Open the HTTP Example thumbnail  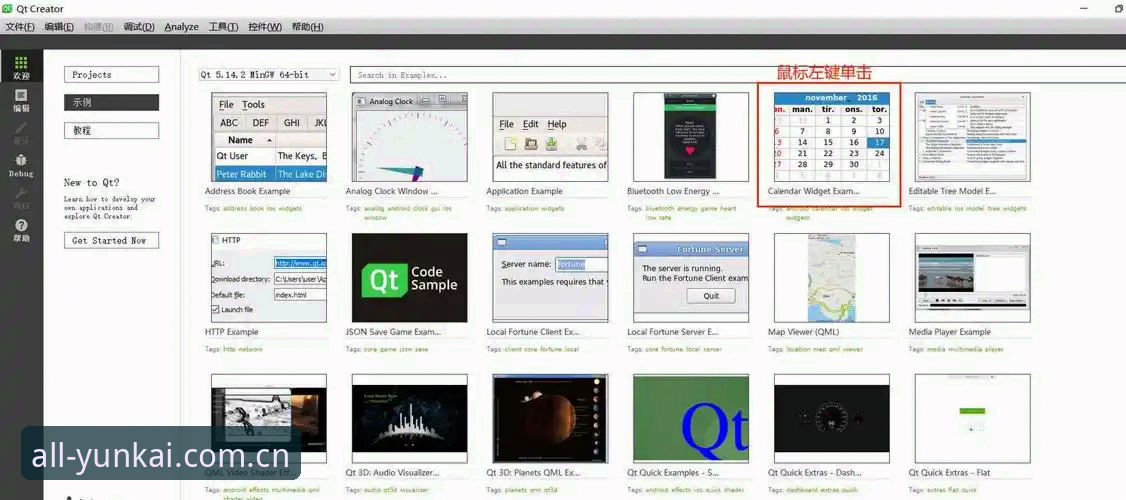click(x=269, y=277)
